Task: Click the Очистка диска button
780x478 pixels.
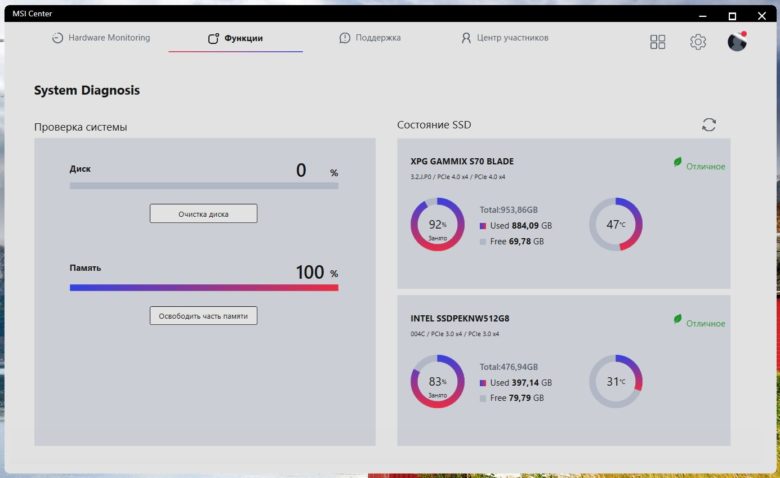Action: [x=203, y=213]
